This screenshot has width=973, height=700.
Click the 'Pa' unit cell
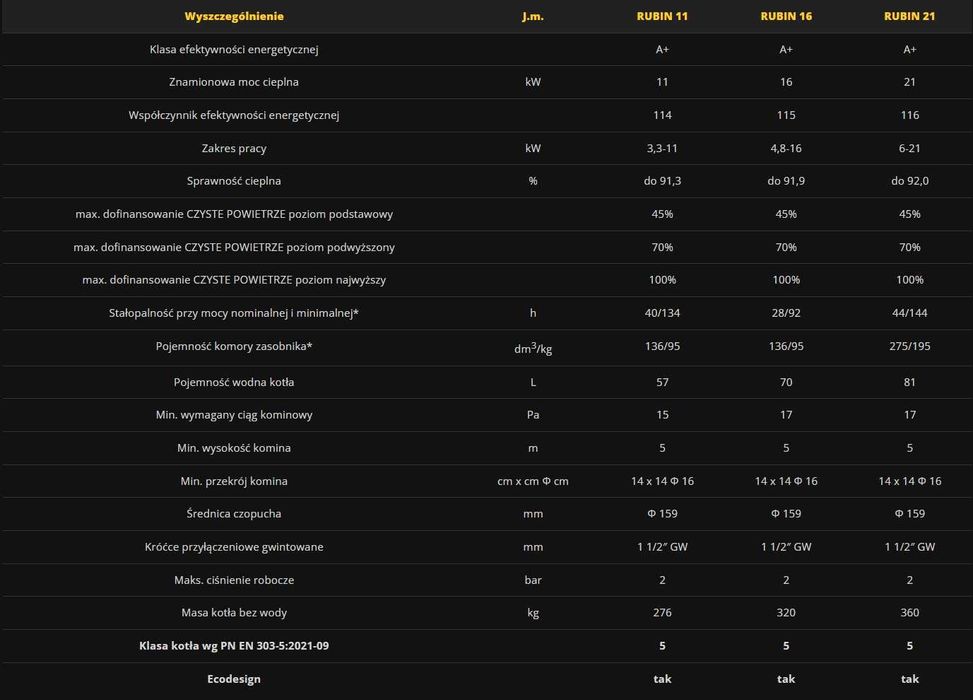532,415
